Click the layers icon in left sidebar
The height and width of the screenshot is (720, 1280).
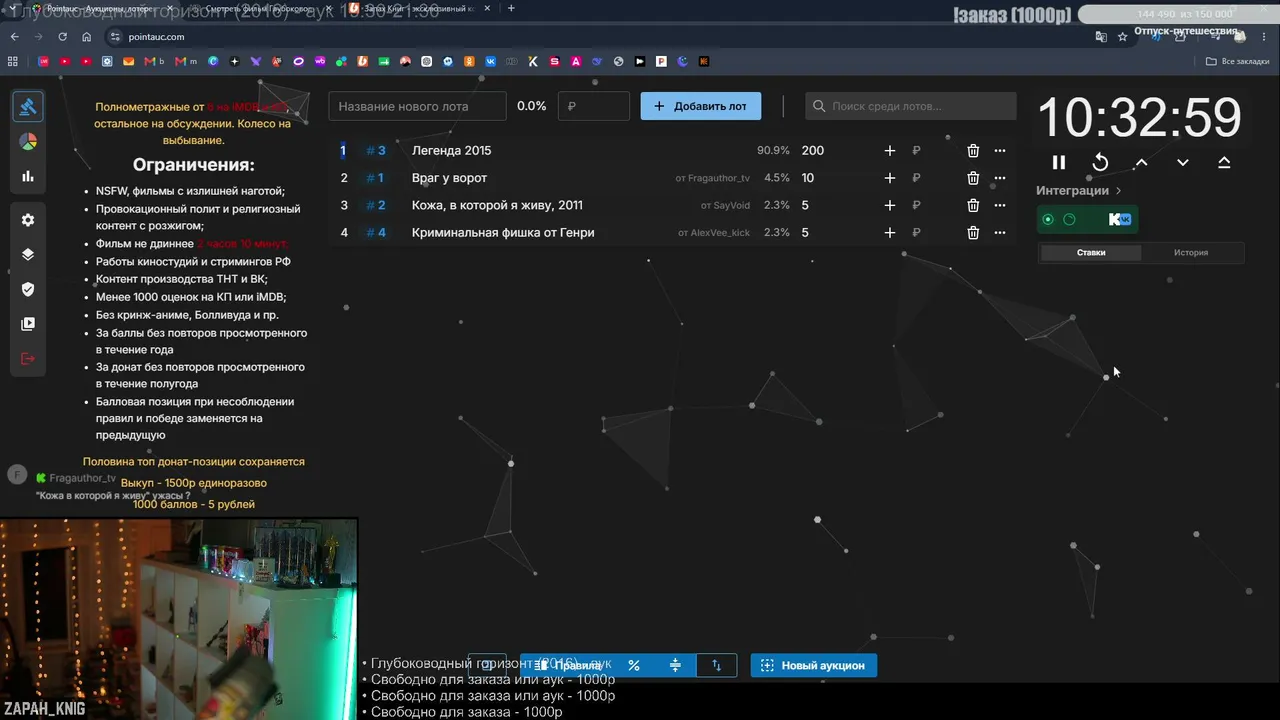[x=28, y=254]
